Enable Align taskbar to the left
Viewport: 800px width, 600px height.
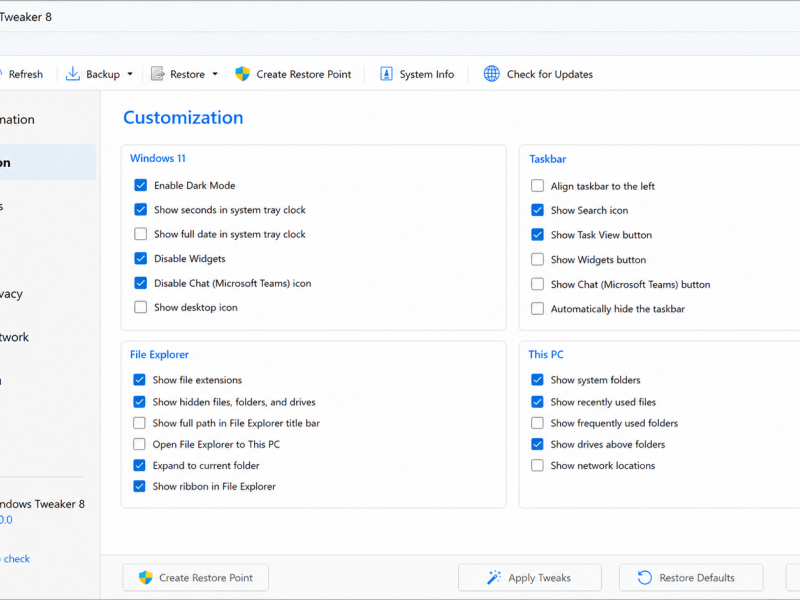pyautogui.click(x=537, y=186)
